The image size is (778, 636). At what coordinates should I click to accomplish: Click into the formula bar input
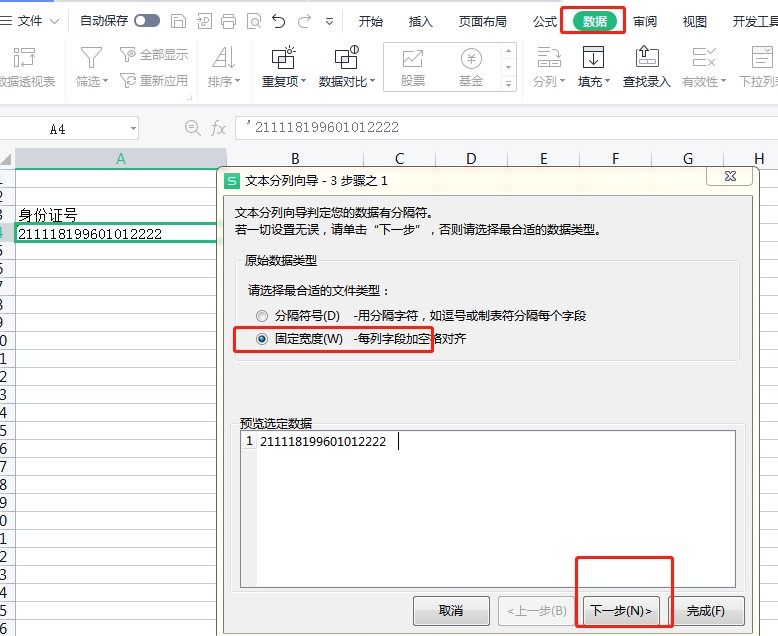click(x=506, y=127)
